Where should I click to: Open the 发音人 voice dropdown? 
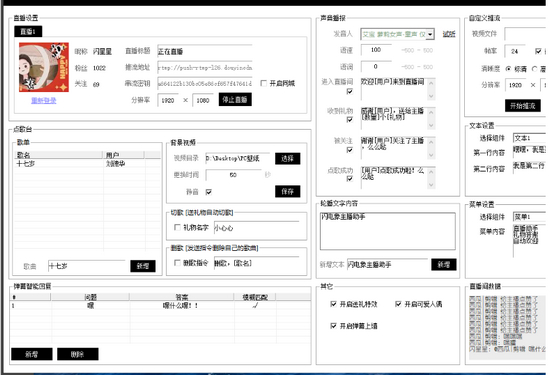(x=430, y=34)
